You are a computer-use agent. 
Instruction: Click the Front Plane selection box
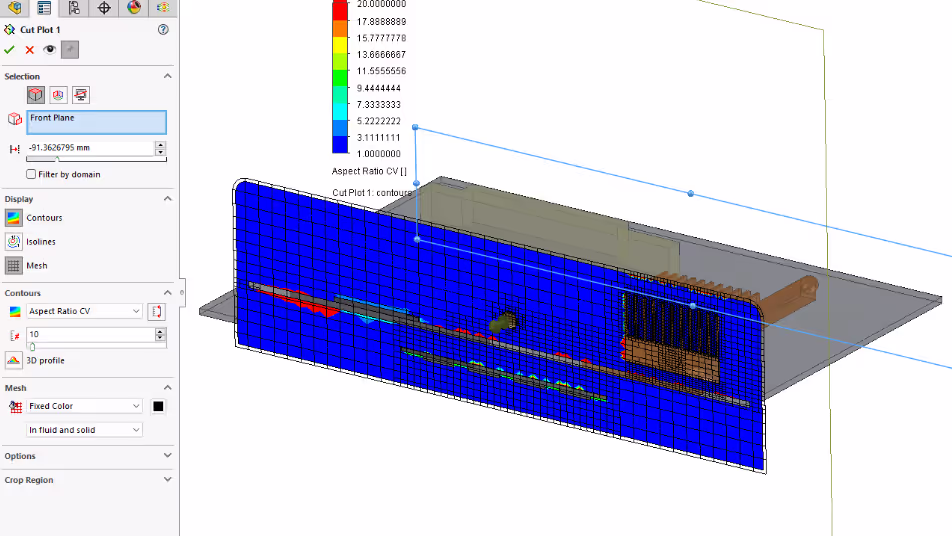click(x=97, y=122)
